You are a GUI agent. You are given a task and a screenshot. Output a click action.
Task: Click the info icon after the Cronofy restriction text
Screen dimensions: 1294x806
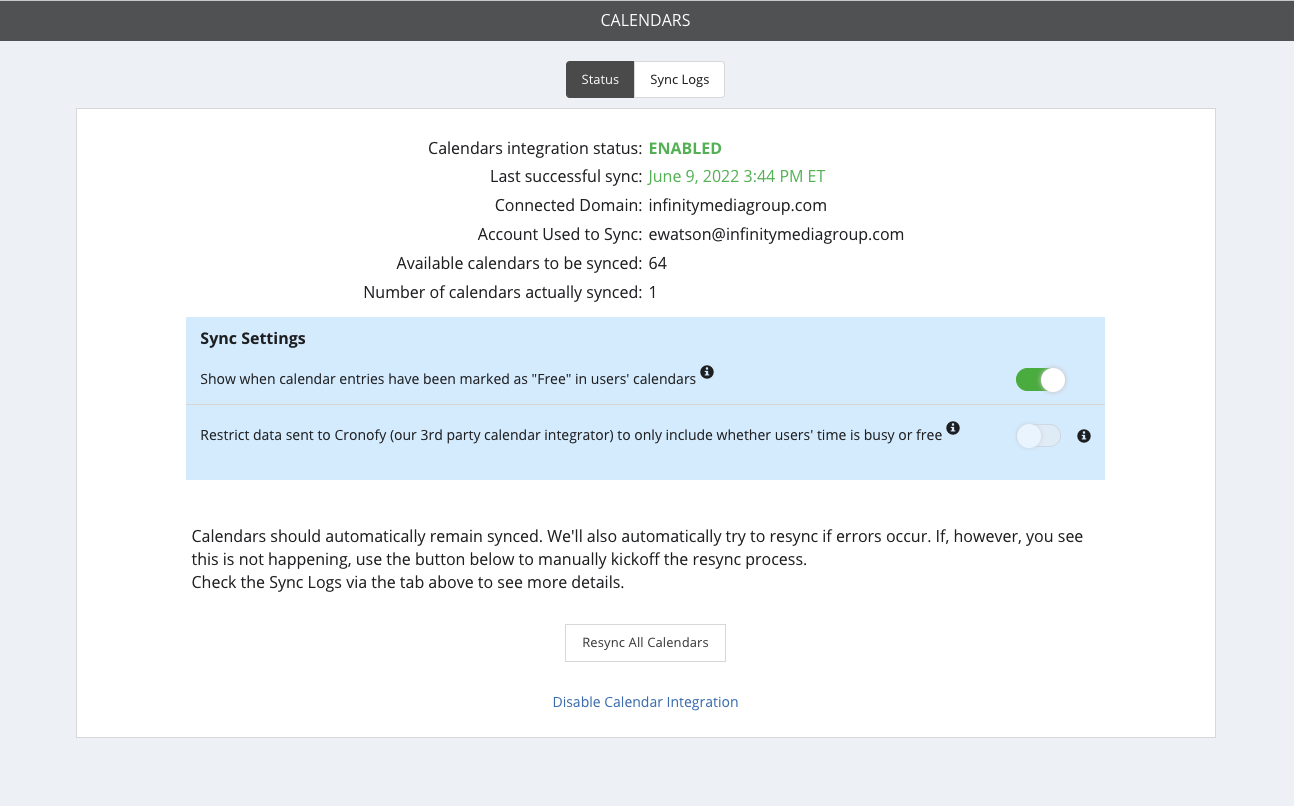tap(953, 428)
